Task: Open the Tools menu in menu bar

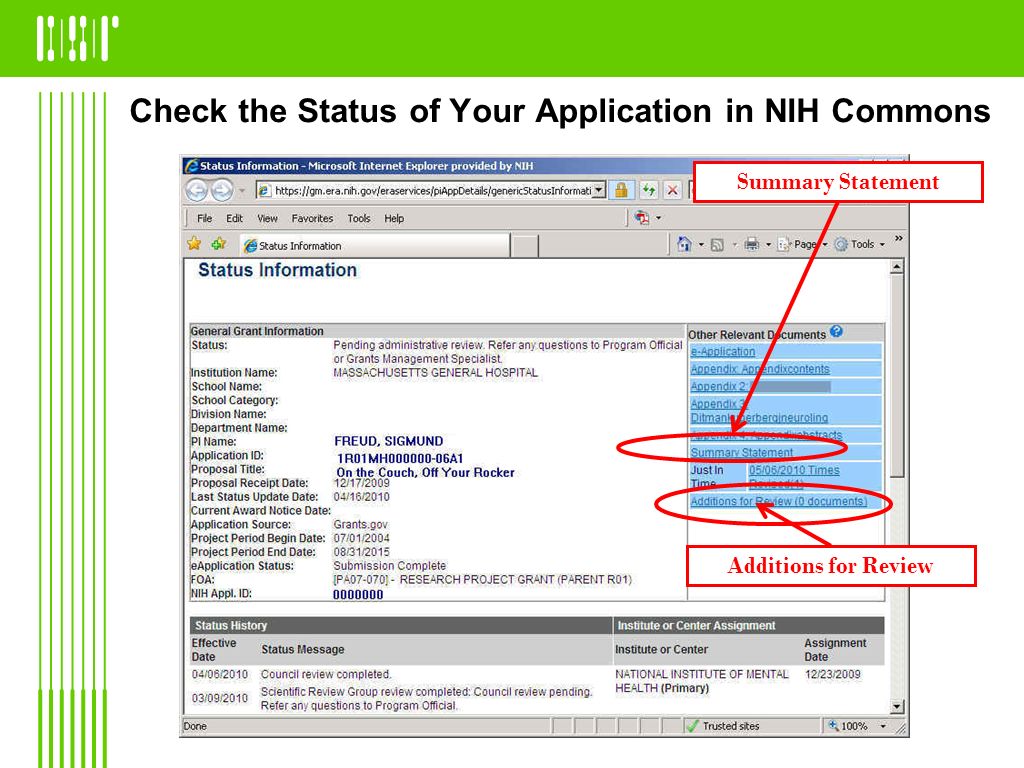Action: click(359, 218)
